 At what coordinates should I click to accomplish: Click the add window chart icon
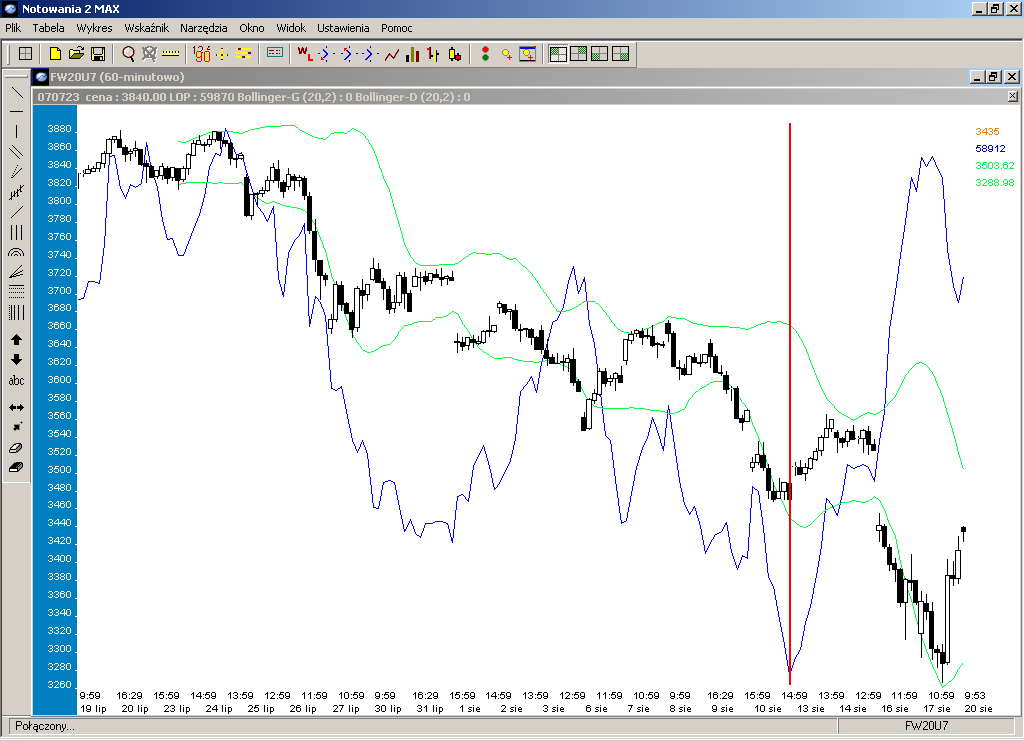tap(527, 54)
